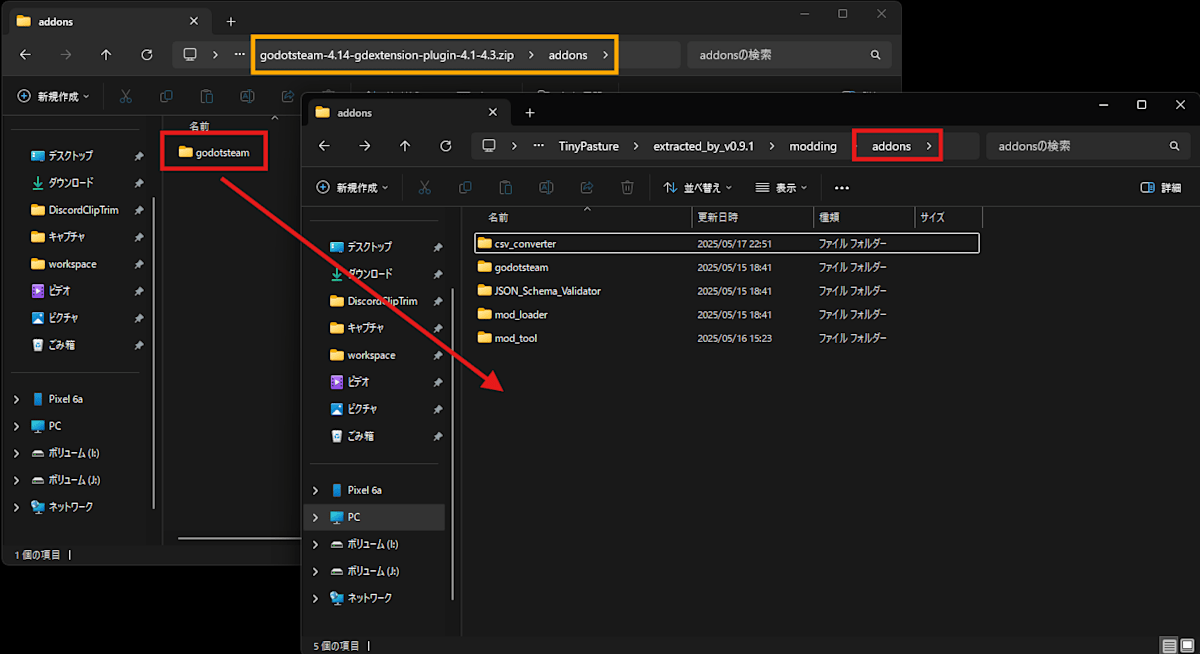Click the Cut scissors icon in front window
This screenshot has width=1200, height=654.
coord(424,187)
